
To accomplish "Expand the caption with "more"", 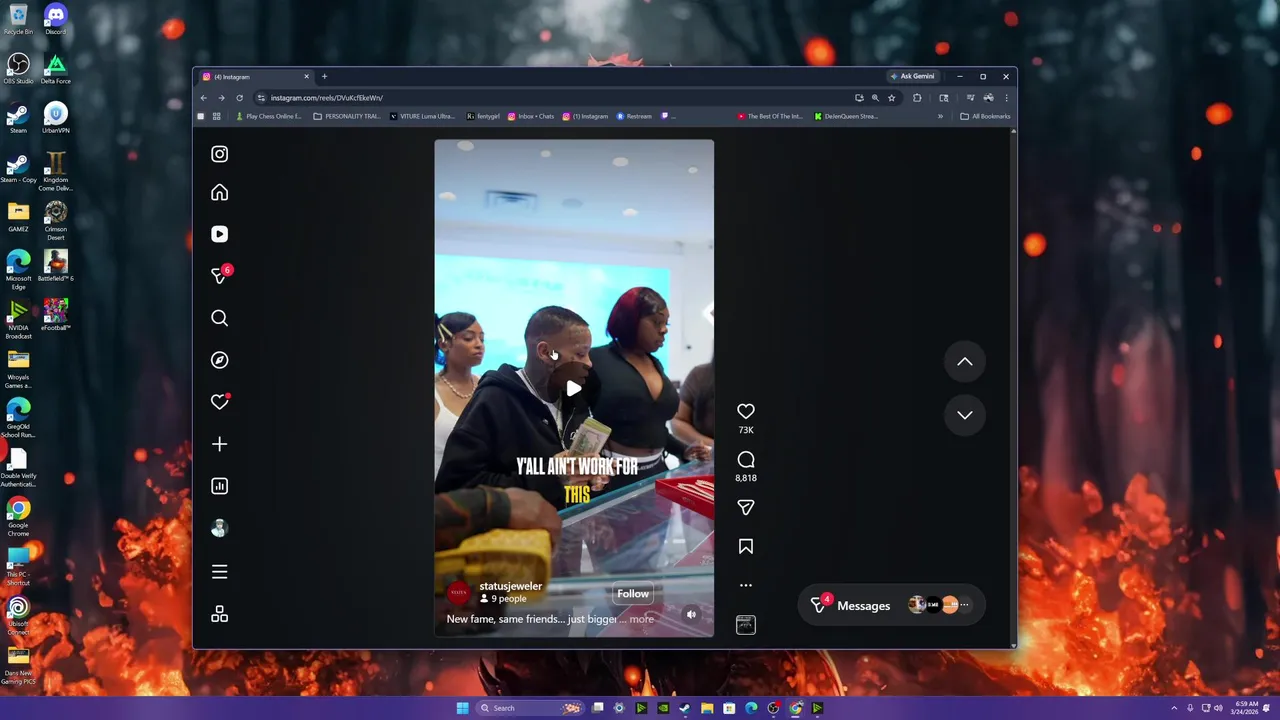I will point(641,619).
